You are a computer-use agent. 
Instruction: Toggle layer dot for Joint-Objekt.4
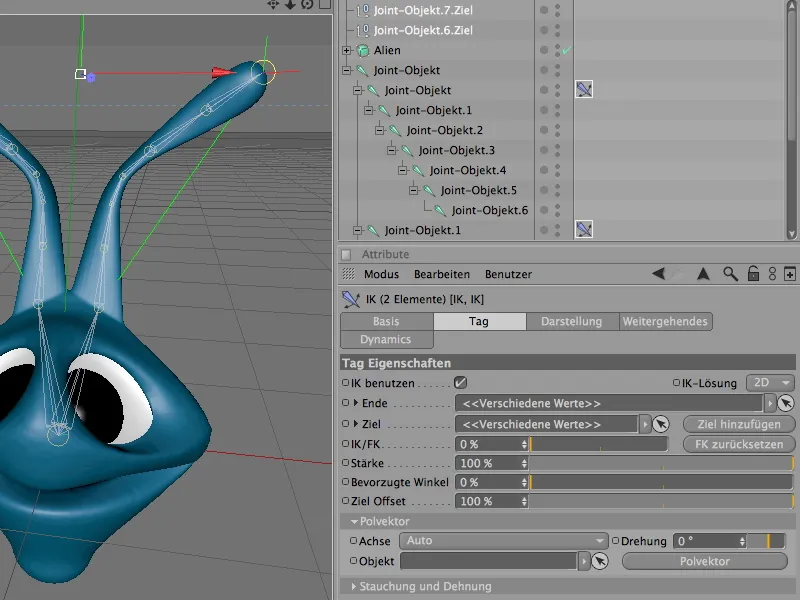pos(544,170)
